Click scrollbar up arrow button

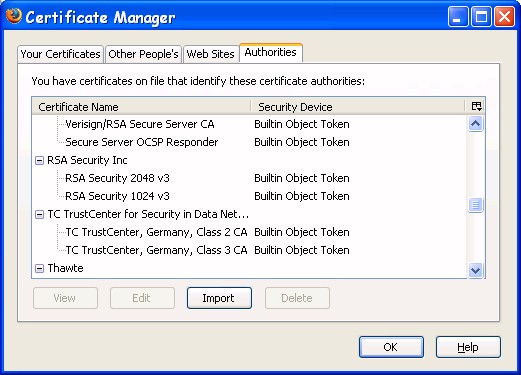coord(475,124)
